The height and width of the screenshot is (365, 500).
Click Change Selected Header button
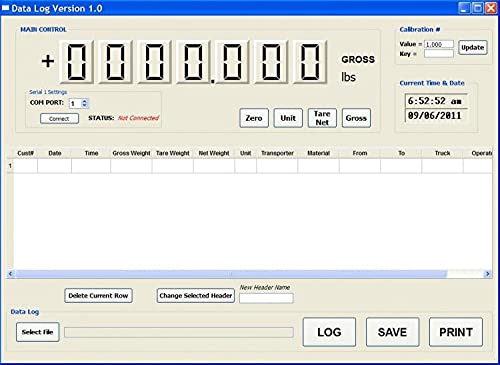point(196,296)
